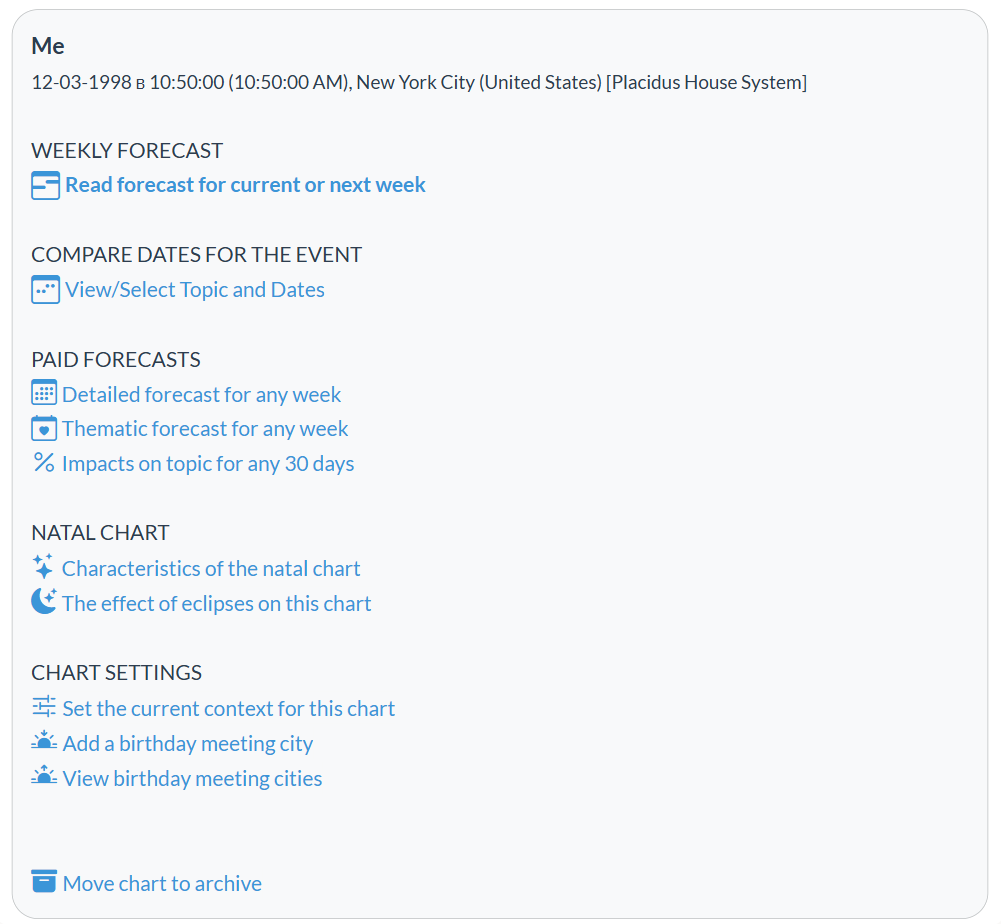The width and height of the screenshot is (1001, 924).
Task: Click the compare dates calendar icon
Action: [45, 290]
